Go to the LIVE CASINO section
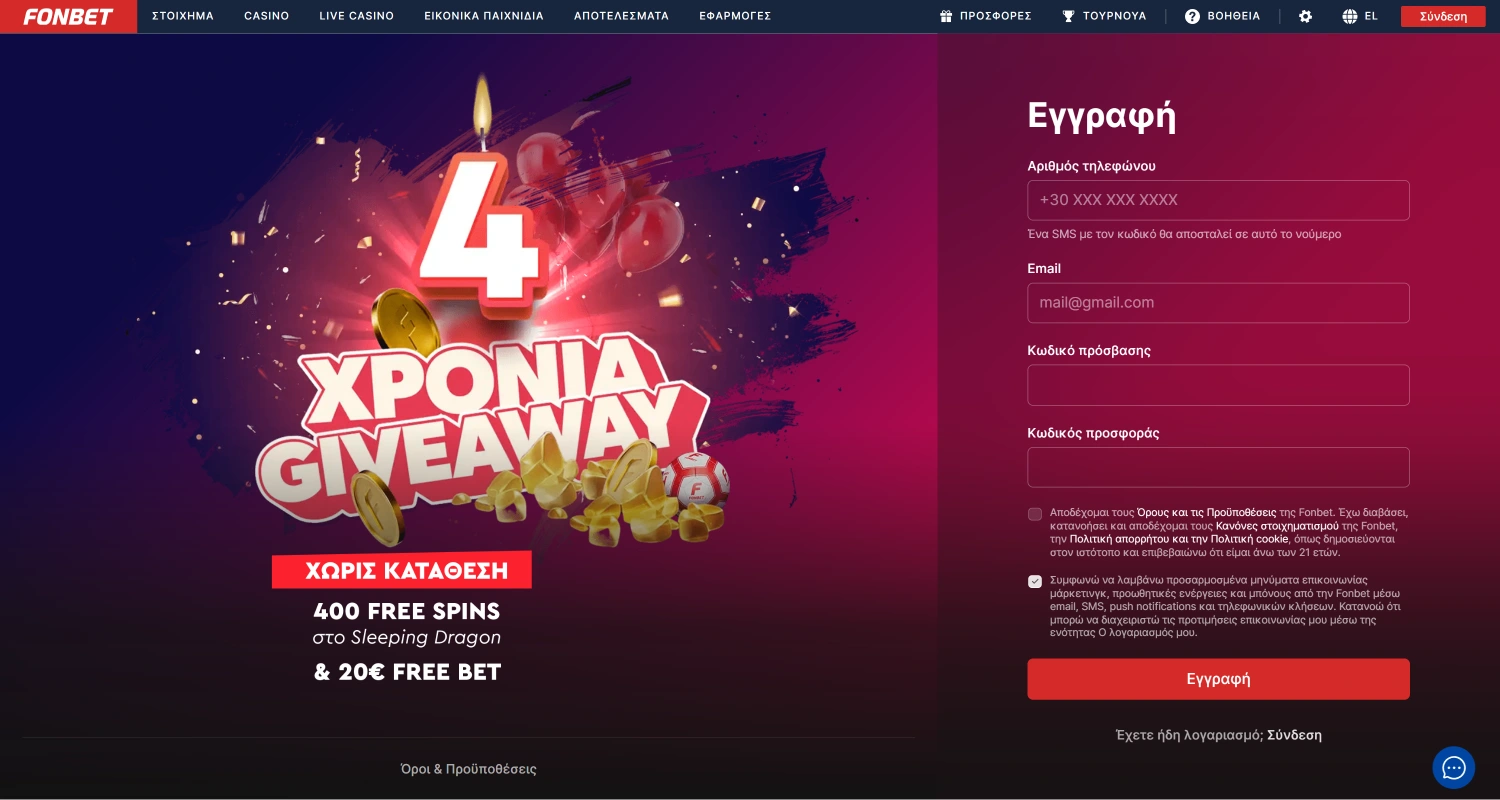The height and width of the screenshot is (800, 1500). point(357,16)
